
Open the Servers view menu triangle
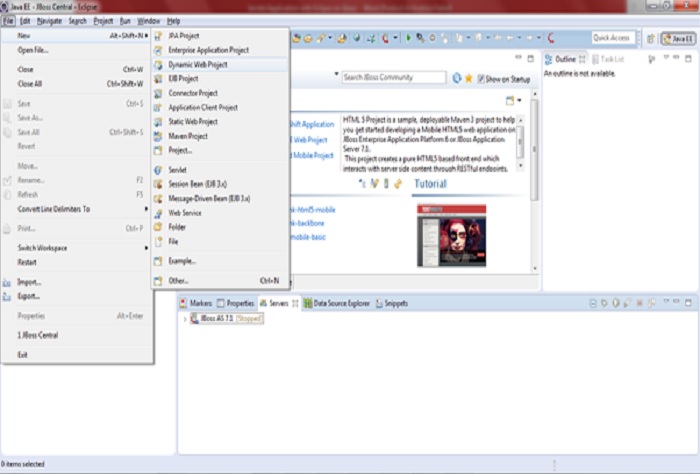pos(666,302)
